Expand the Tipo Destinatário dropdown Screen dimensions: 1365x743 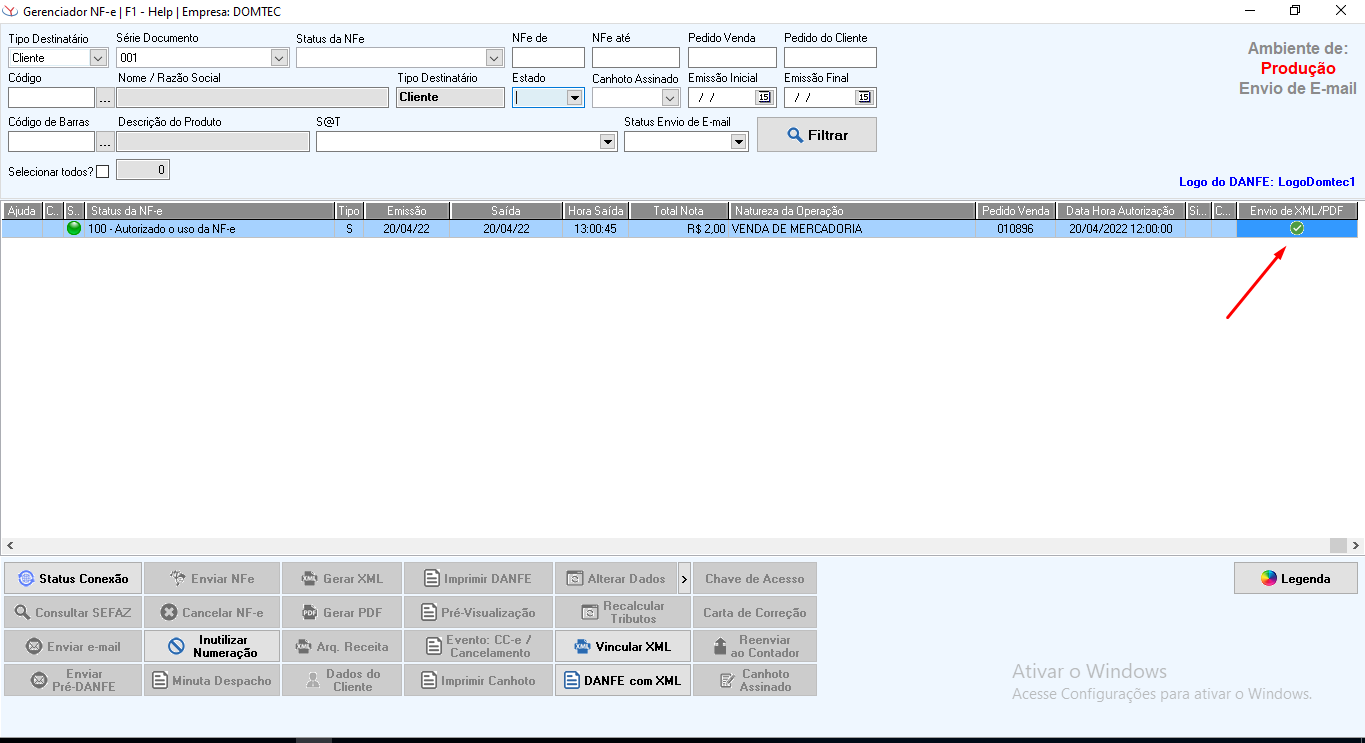coord(98,58)
